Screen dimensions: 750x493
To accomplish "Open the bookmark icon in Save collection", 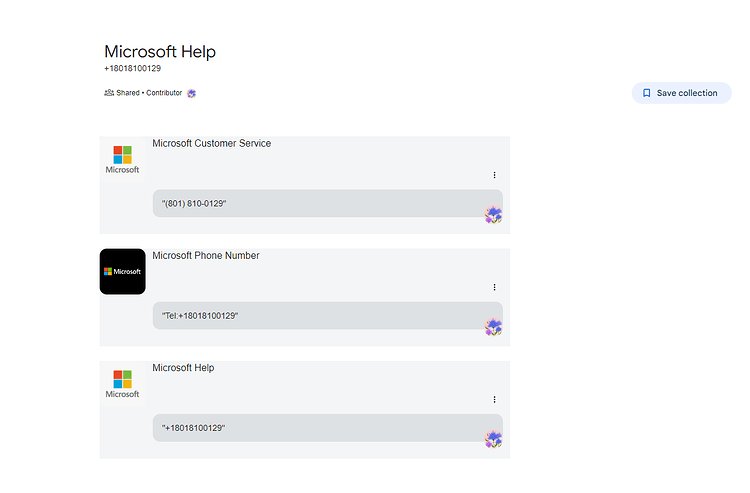I will point(646,93).
